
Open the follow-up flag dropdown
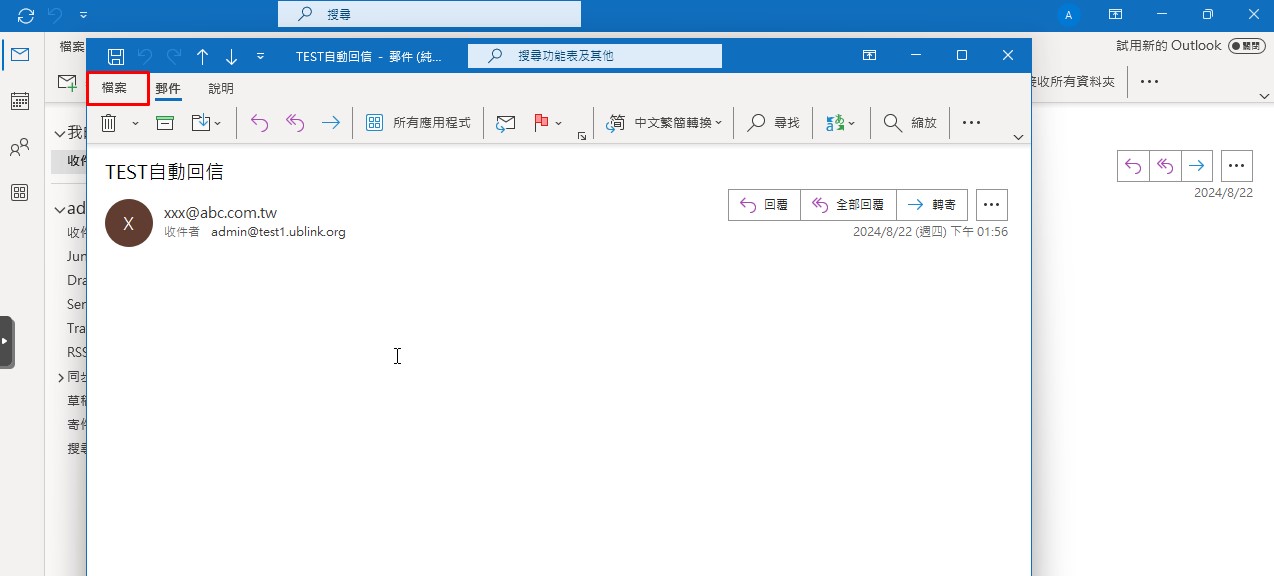(558, 123)
